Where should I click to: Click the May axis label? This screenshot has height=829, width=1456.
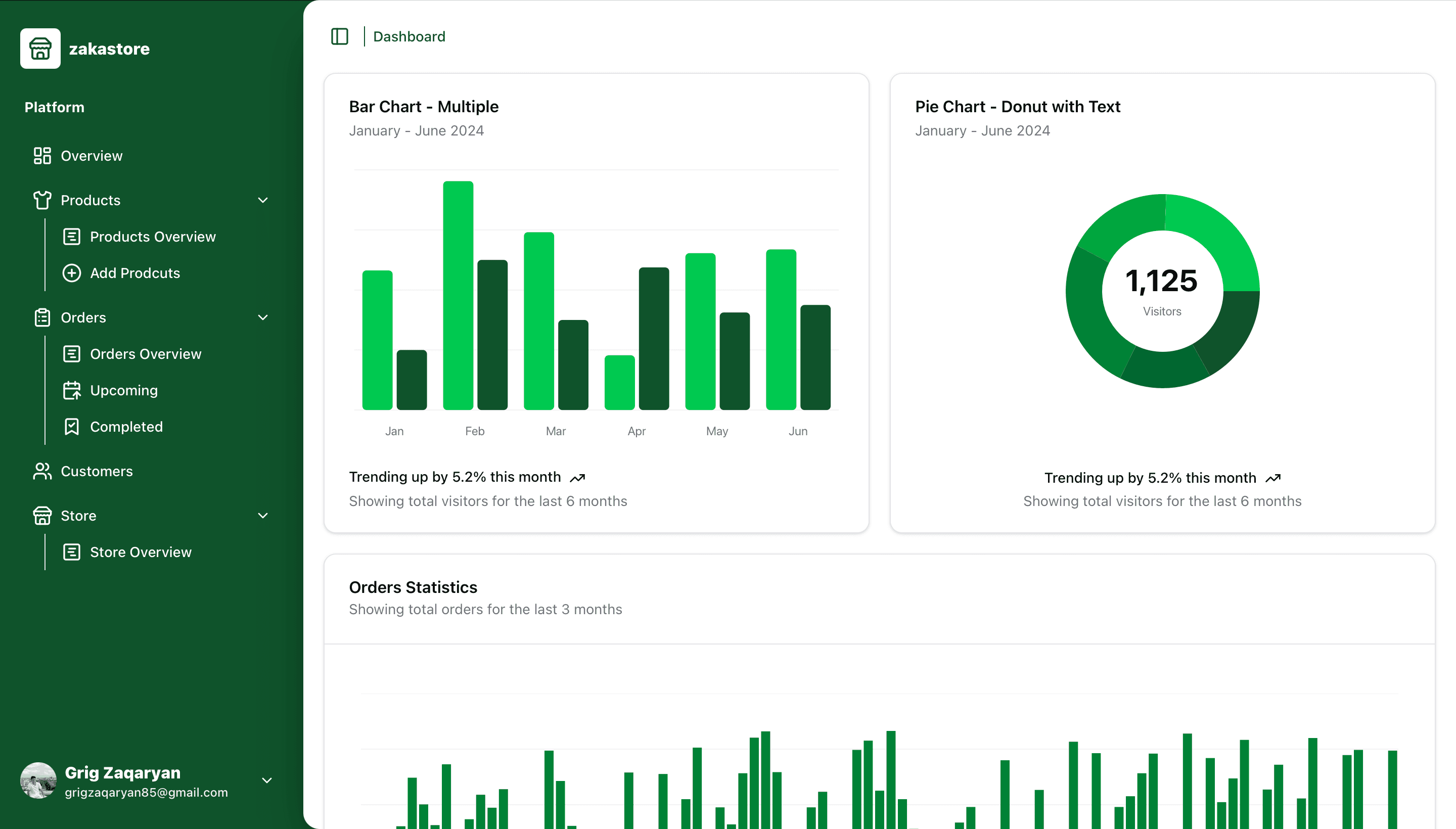pos(717,431)
